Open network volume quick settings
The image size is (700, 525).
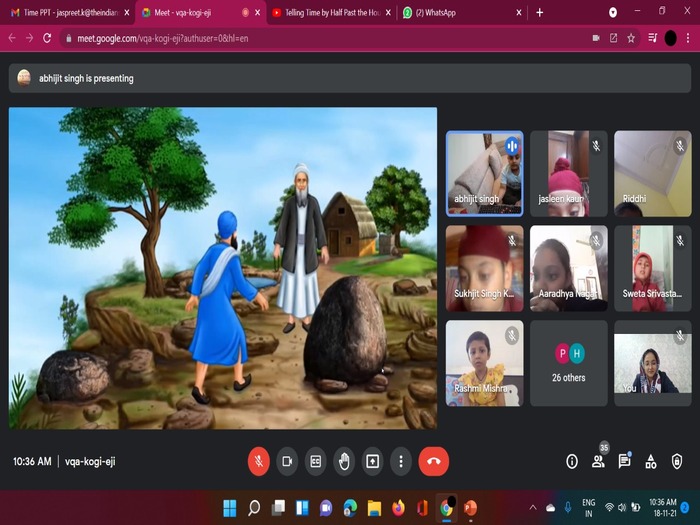[x=623, y=508]
